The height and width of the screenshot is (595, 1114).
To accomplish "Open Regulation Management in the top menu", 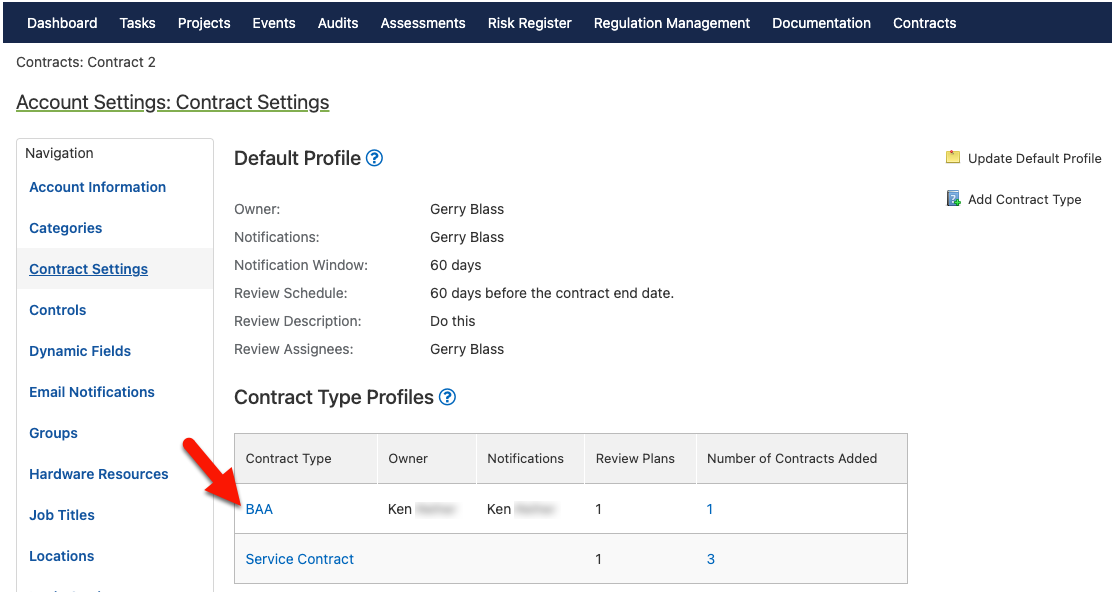I will coord(671,23).
